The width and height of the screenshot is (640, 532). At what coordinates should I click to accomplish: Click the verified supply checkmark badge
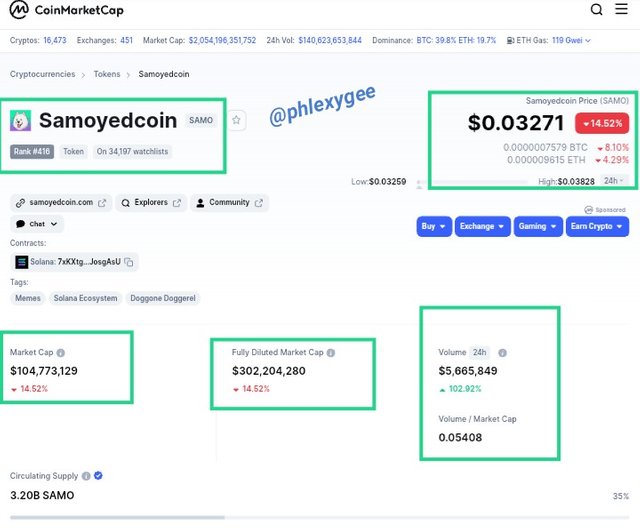pos(98,476)
